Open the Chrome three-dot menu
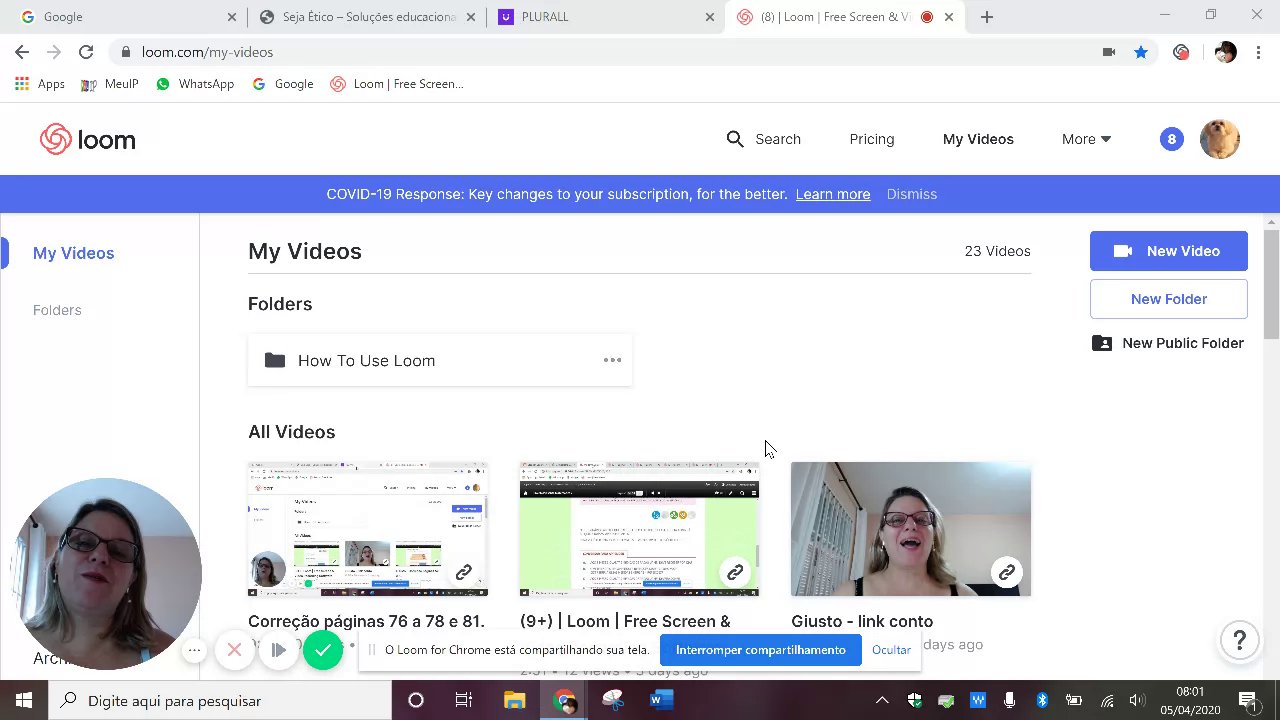This screenshot has height=720, width=1280. coord(1259,52)
